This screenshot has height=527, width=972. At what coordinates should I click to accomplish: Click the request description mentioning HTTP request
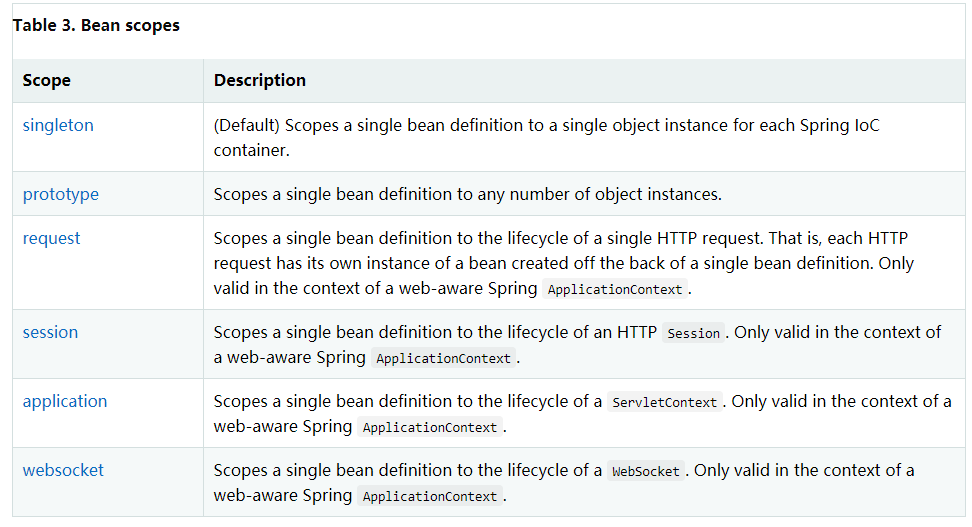(x=564, y=263)
